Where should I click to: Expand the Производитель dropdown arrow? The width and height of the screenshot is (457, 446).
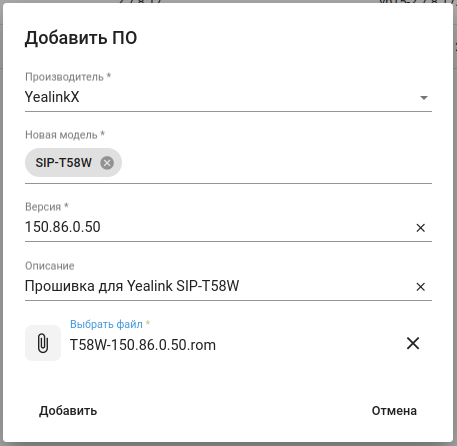(x=424, y=98)
